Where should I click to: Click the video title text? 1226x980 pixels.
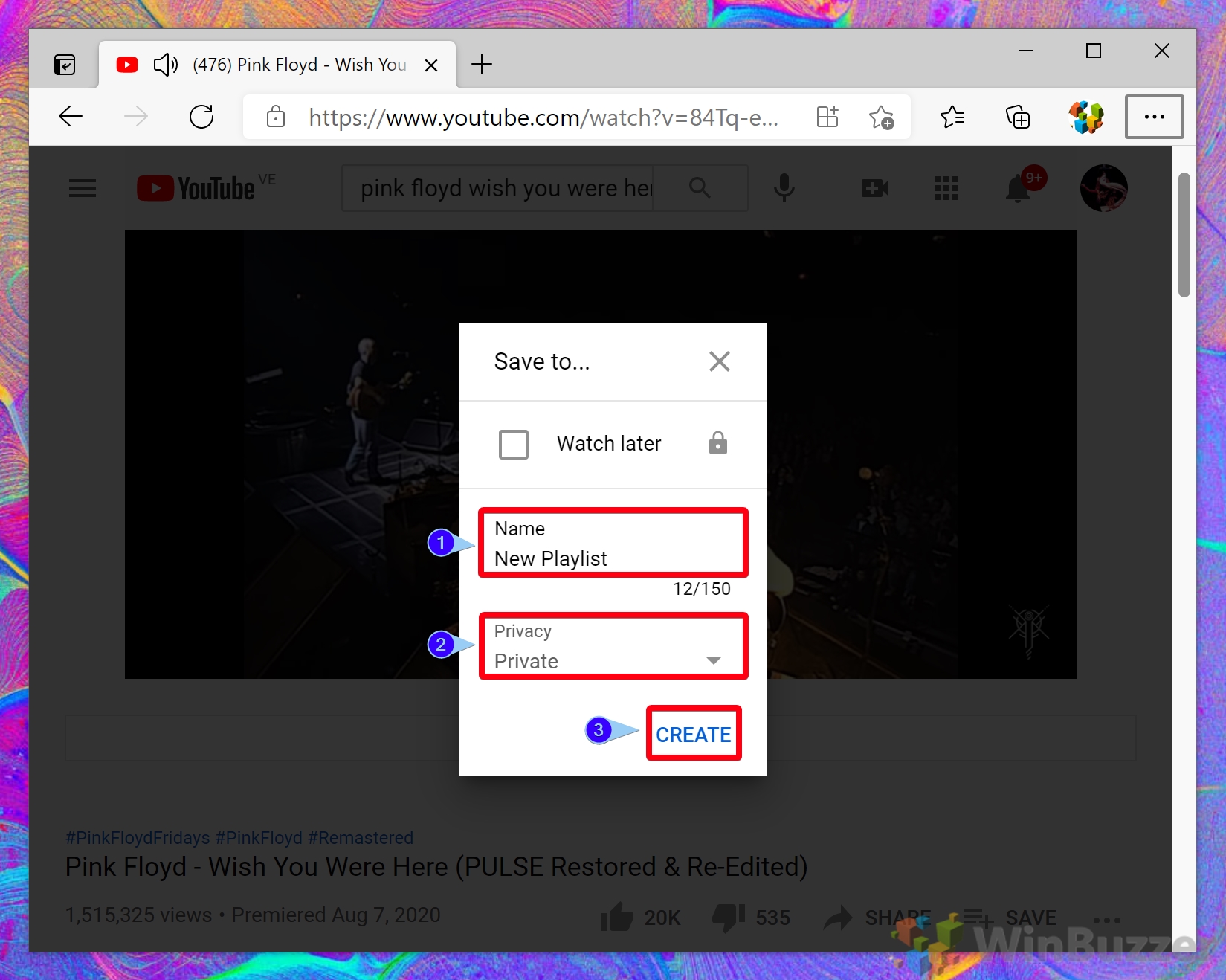tap(436, 867)
